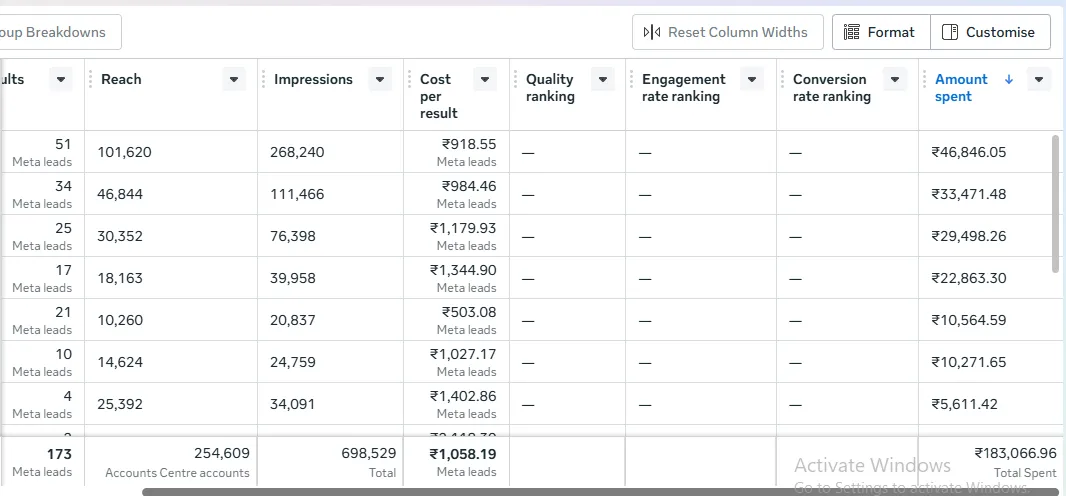Click the Group Breakdowns button
Image resolution: width=1066 pixels, height=496 pixels.
60,32
